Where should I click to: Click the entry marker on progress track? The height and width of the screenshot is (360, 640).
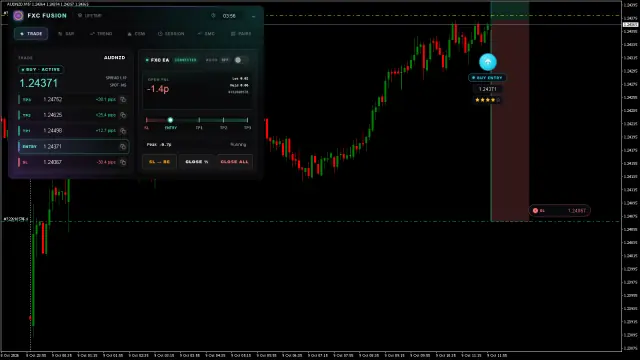tap(170, 120)
